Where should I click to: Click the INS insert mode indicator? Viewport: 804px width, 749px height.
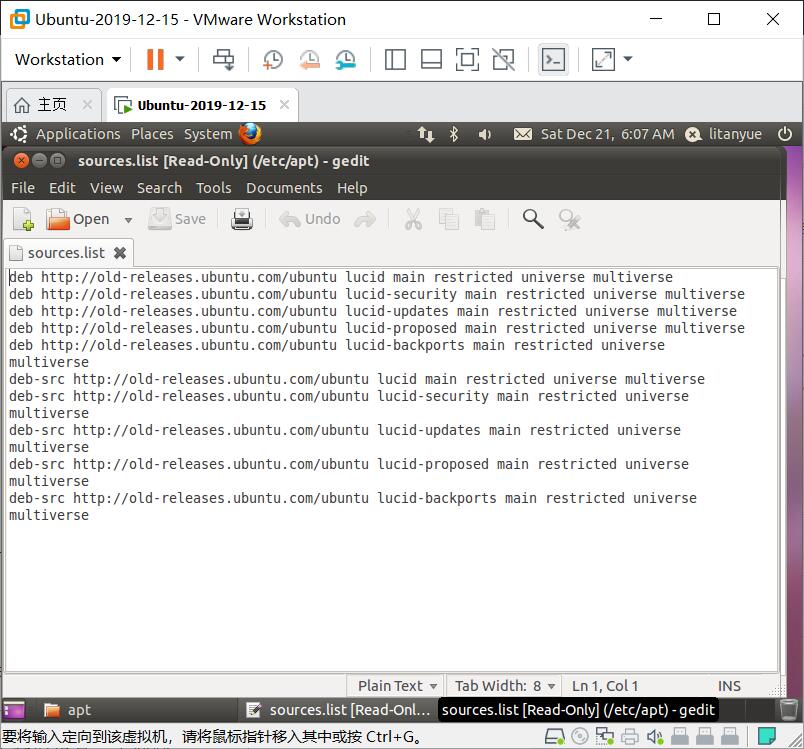[729, 686]
